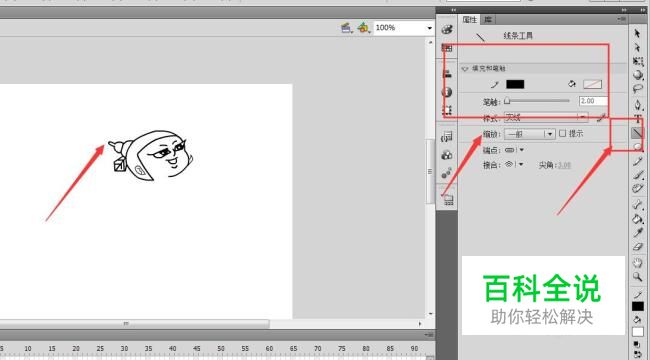This screenshot has width=650, height=360.
Task: Click the Edit Scene icon
Action: 346,28
